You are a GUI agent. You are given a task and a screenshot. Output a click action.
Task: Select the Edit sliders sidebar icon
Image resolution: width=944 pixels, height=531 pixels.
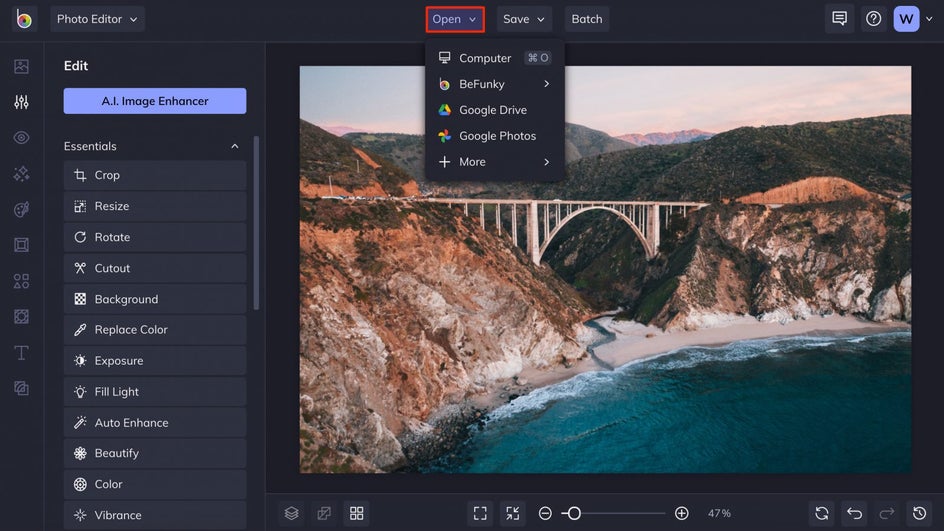pos(21,102)
